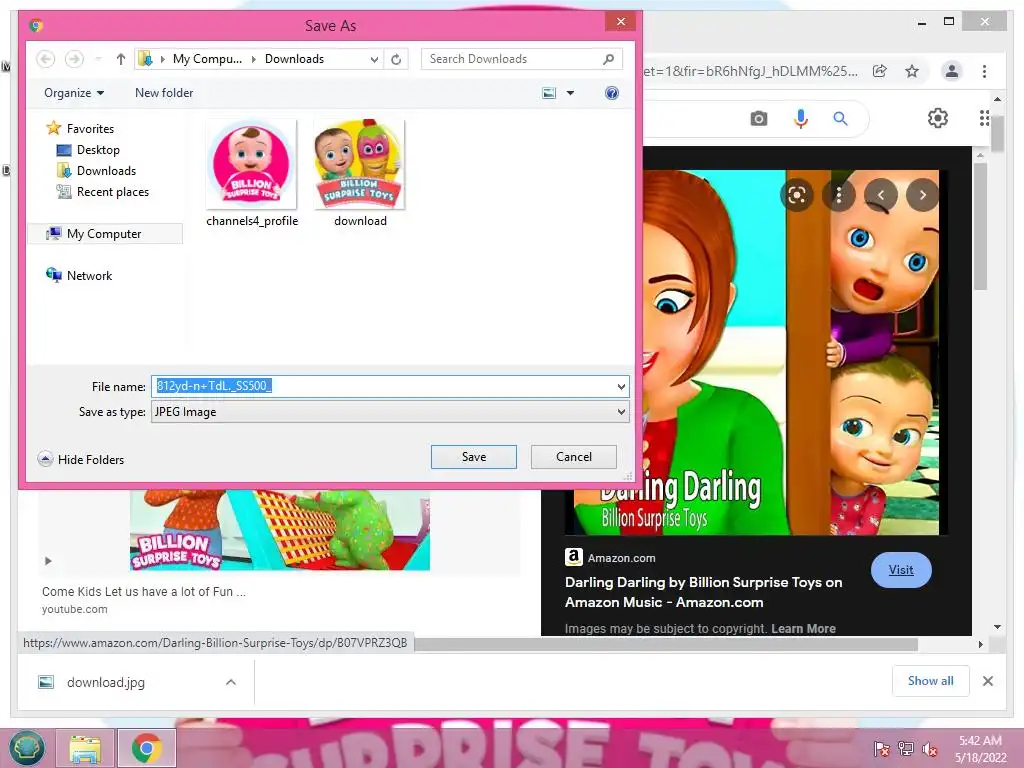
Task: Click the search magnifier in Search Downloads
Action: coord(608,59)
